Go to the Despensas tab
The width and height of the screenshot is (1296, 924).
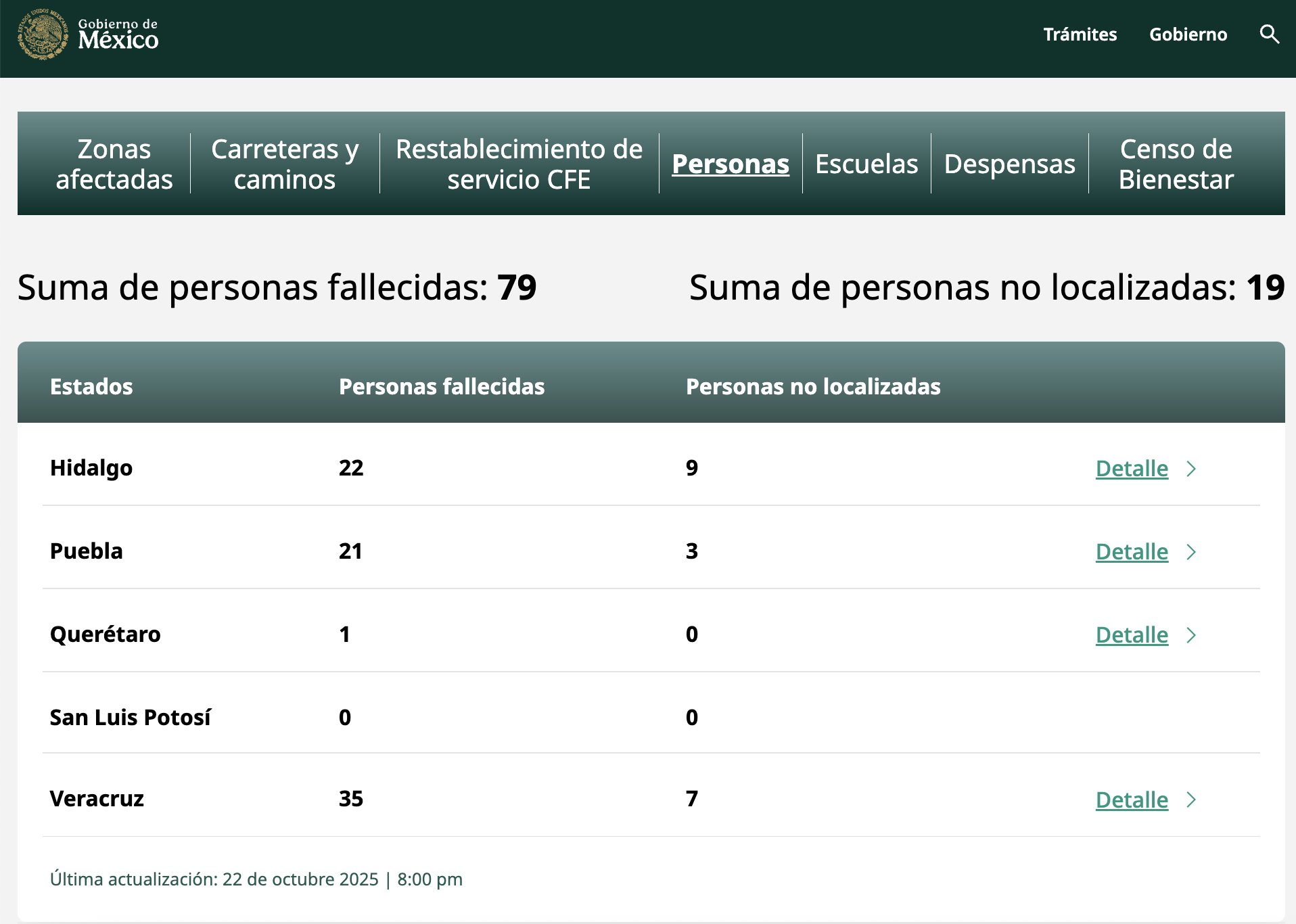point(1009,164)
